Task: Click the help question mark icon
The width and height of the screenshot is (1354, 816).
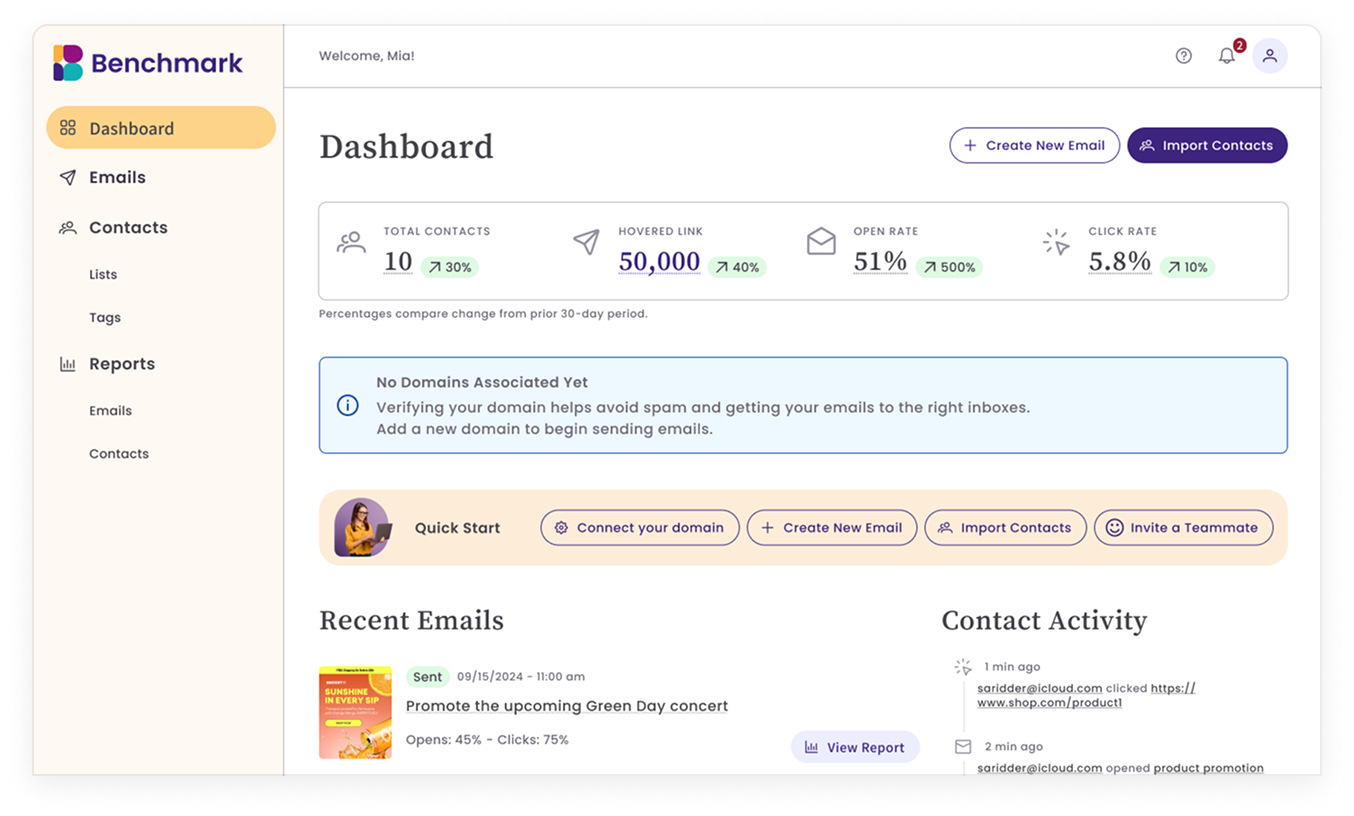Action: 1183,55
